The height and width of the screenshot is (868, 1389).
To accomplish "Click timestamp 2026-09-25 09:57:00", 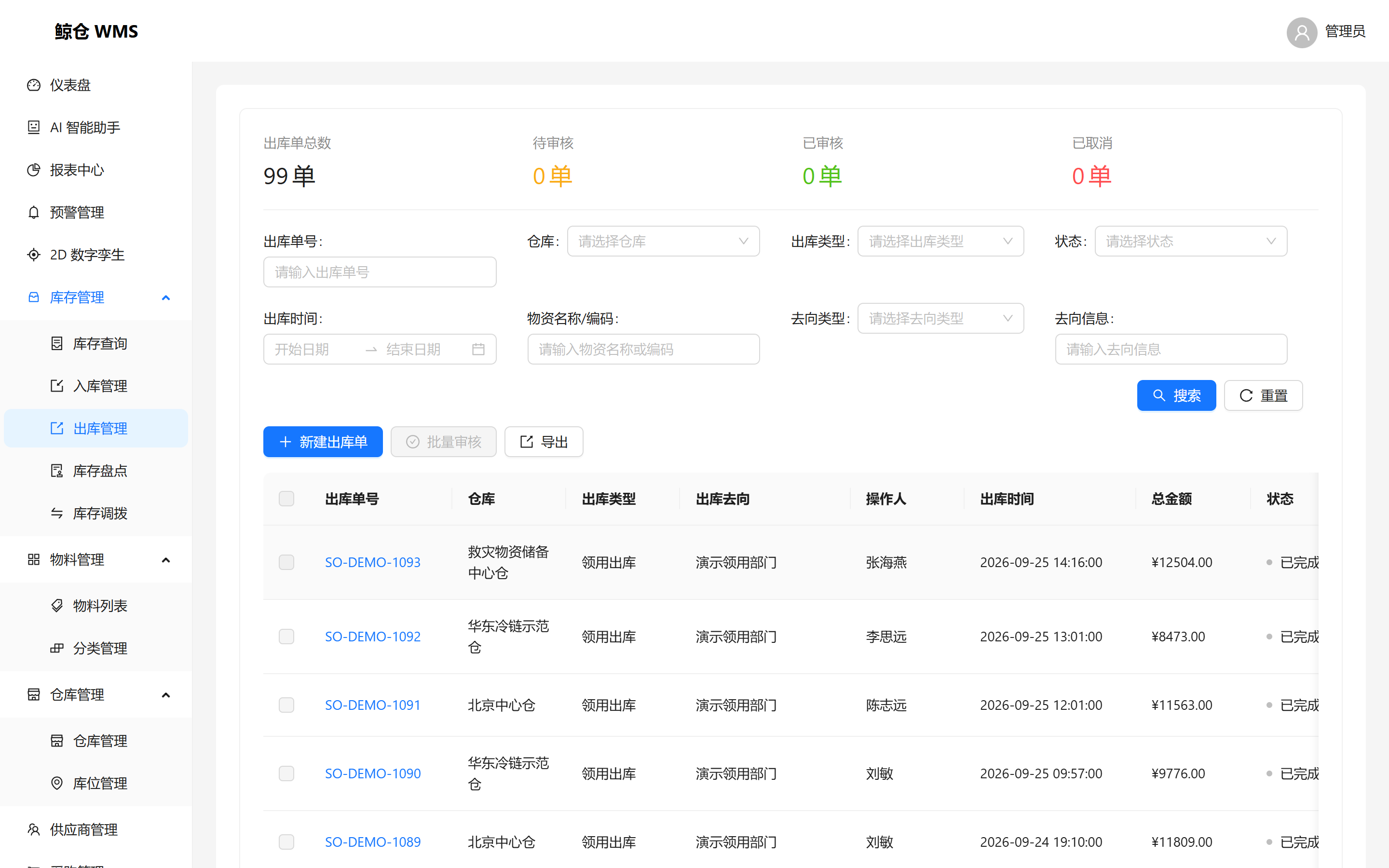I will click(x=1041, y=773).
